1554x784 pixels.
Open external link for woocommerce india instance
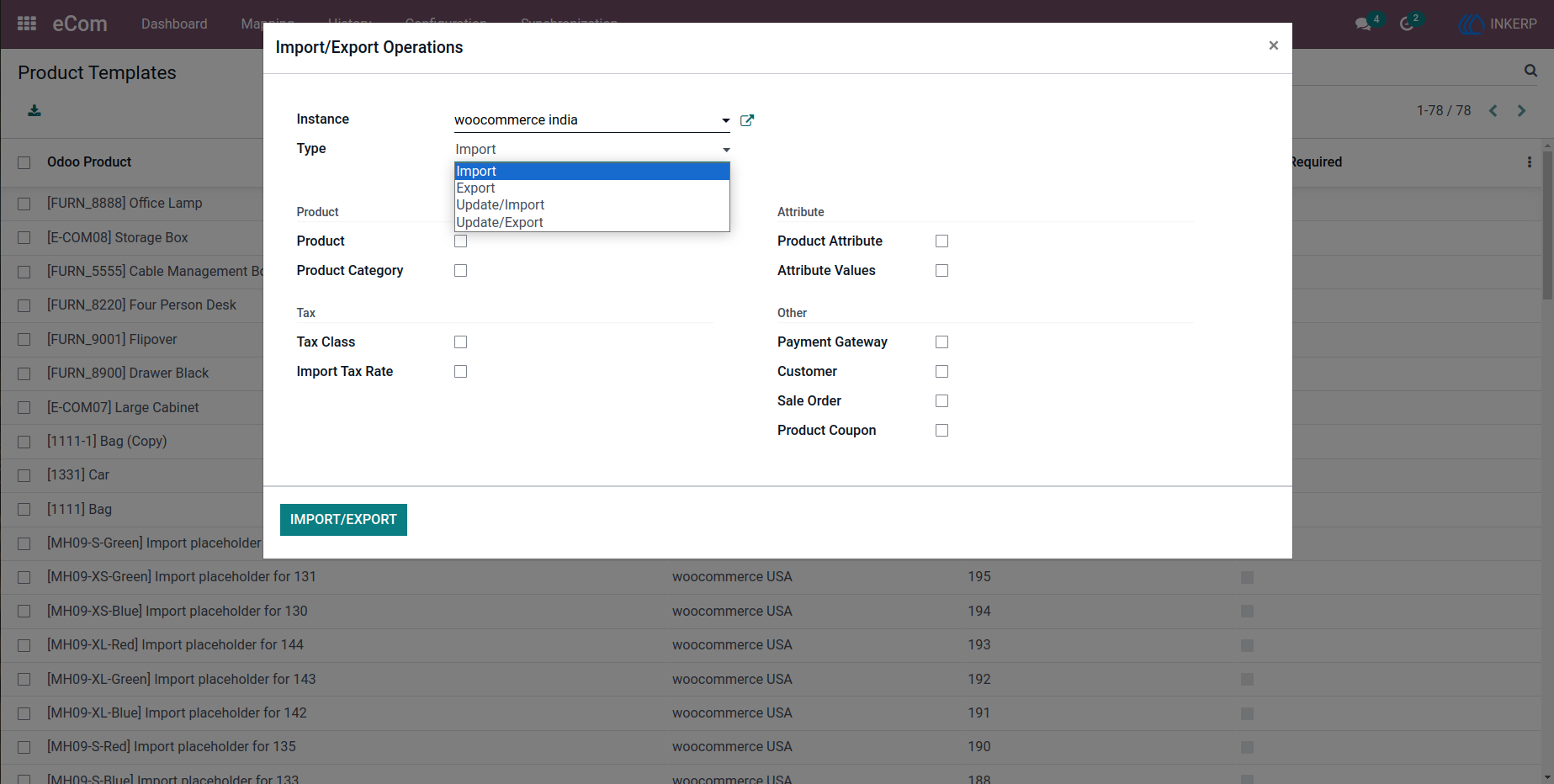pos(747,120)
